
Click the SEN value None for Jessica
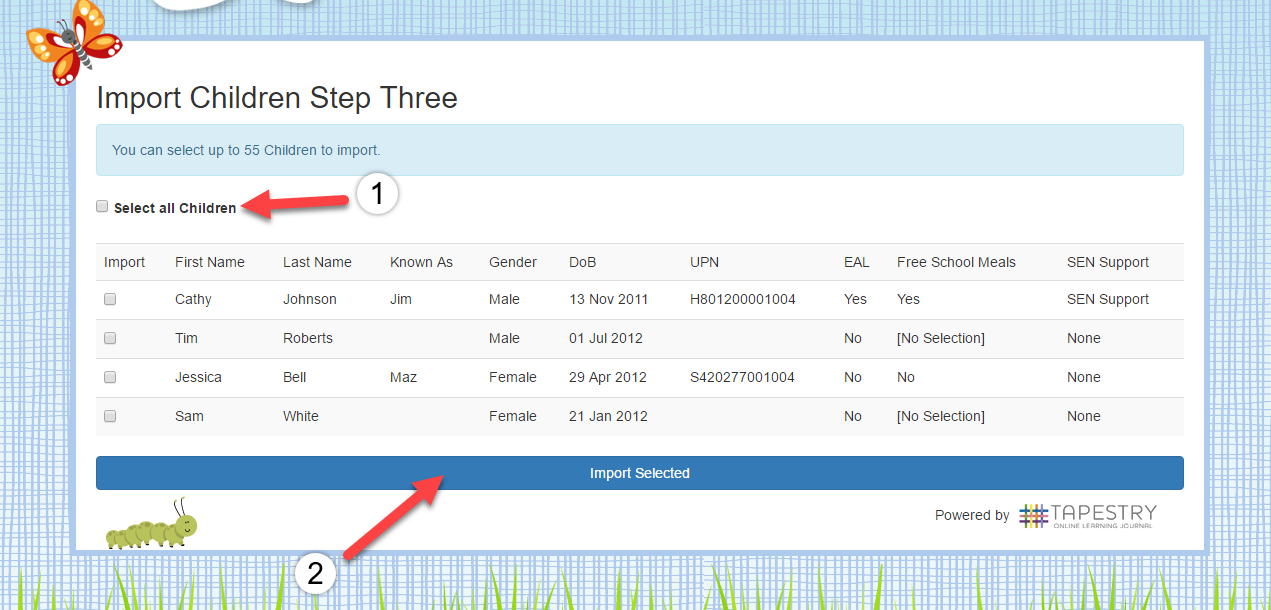pyautogui.click(x=1084, y=377)
